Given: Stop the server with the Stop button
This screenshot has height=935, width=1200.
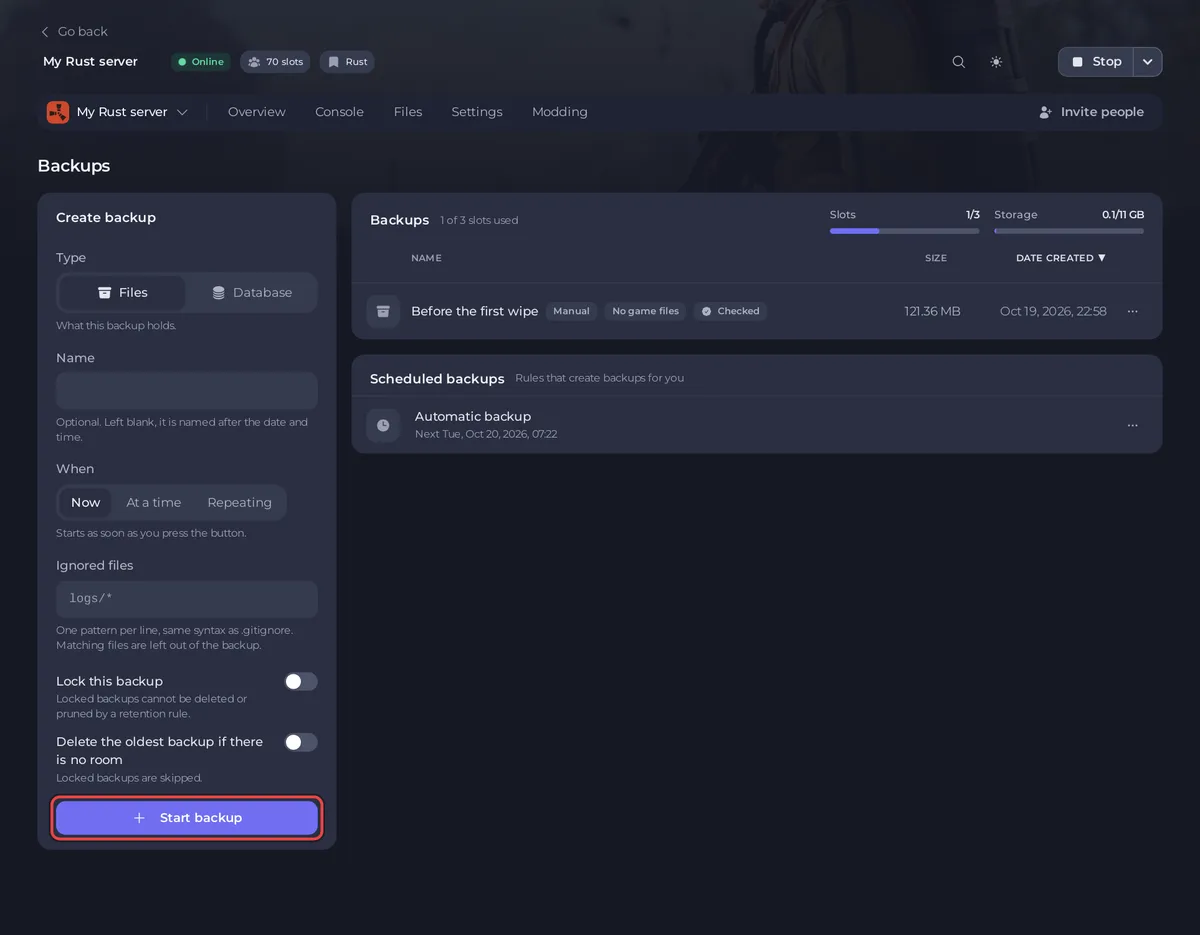Looking at the screenshot, I should 1096,62.
